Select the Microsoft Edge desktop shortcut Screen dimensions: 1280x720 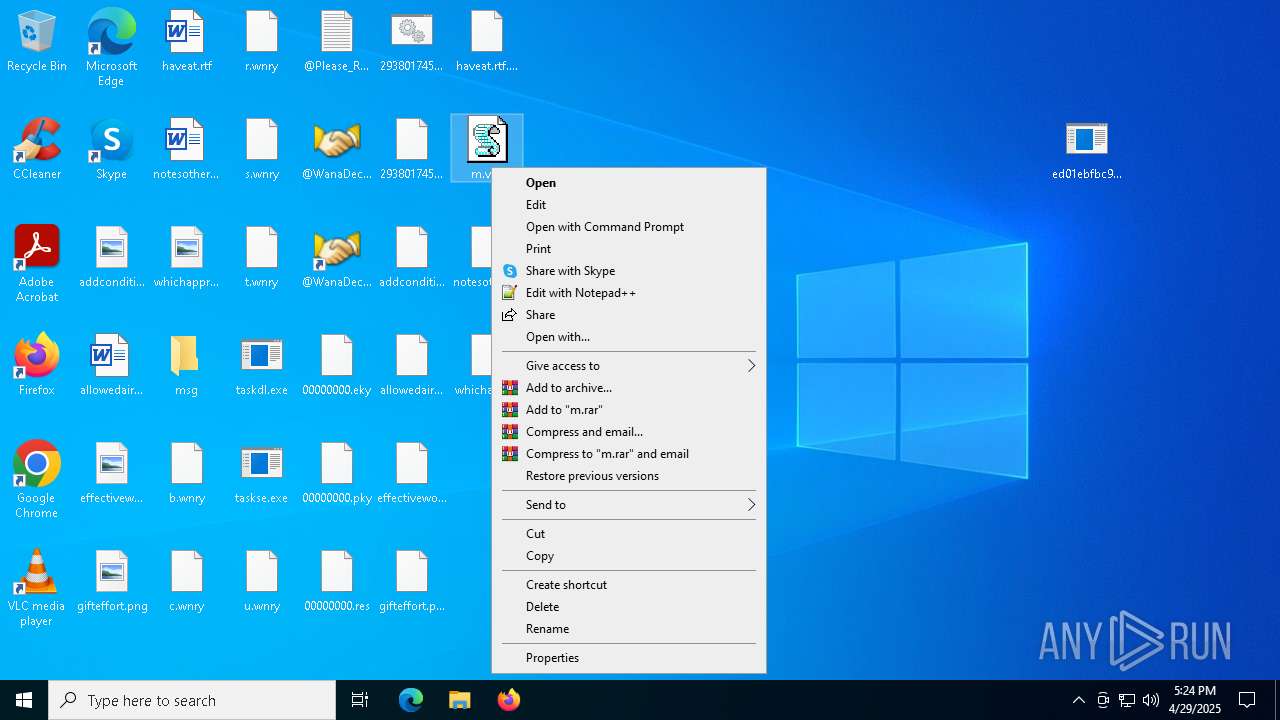pos(111,47)
